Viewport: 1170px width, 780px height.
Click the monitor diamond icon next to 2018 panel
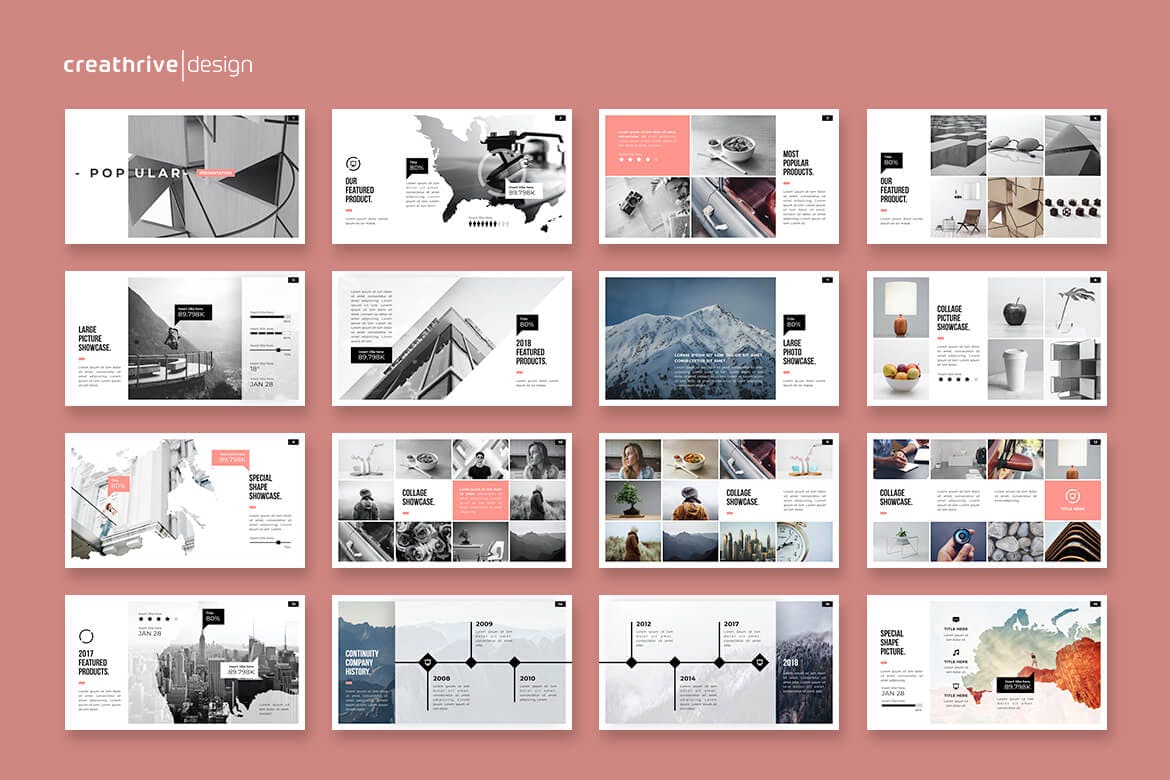pyautogui.click(x=759, y=662)
